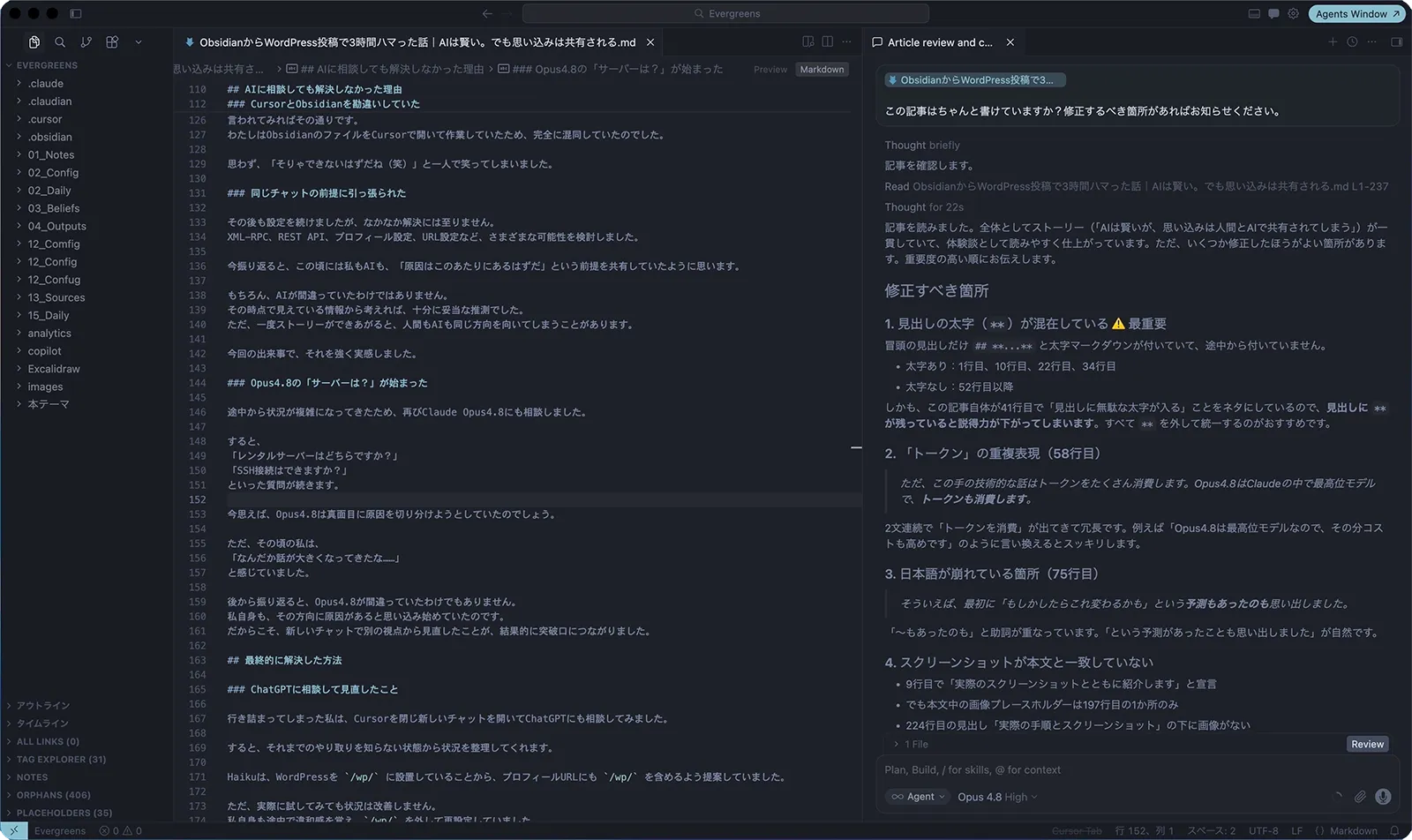Open the settings gear icon

click(x=1293, y=13)
